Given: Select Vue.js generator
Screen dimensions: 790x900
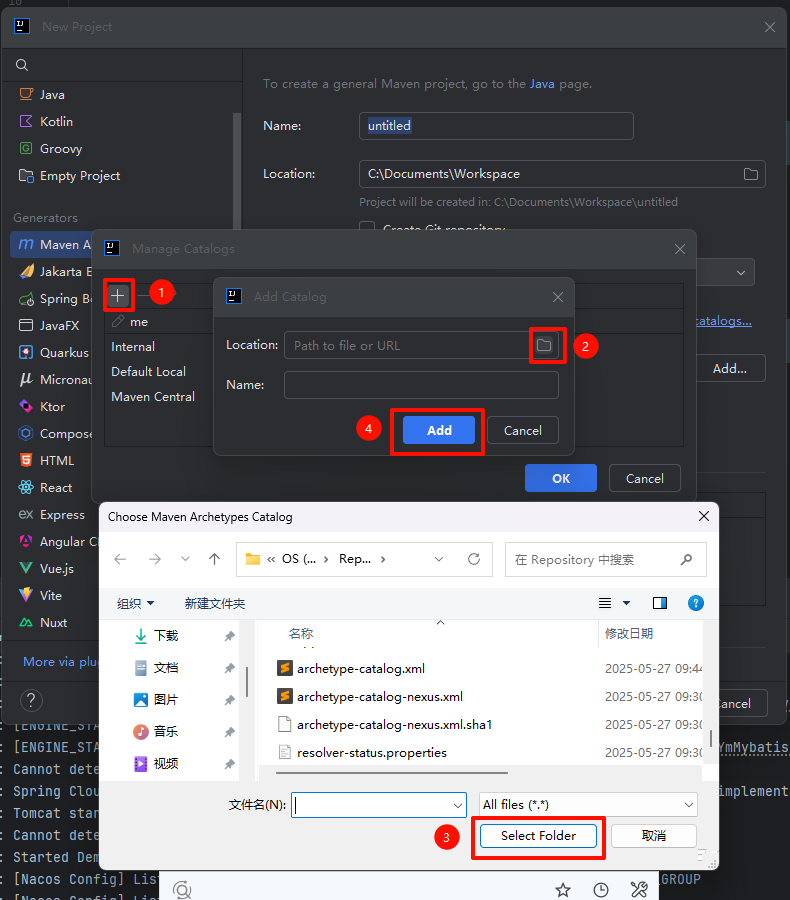Looking at the screenshot, I should click(x=47, y=568).
